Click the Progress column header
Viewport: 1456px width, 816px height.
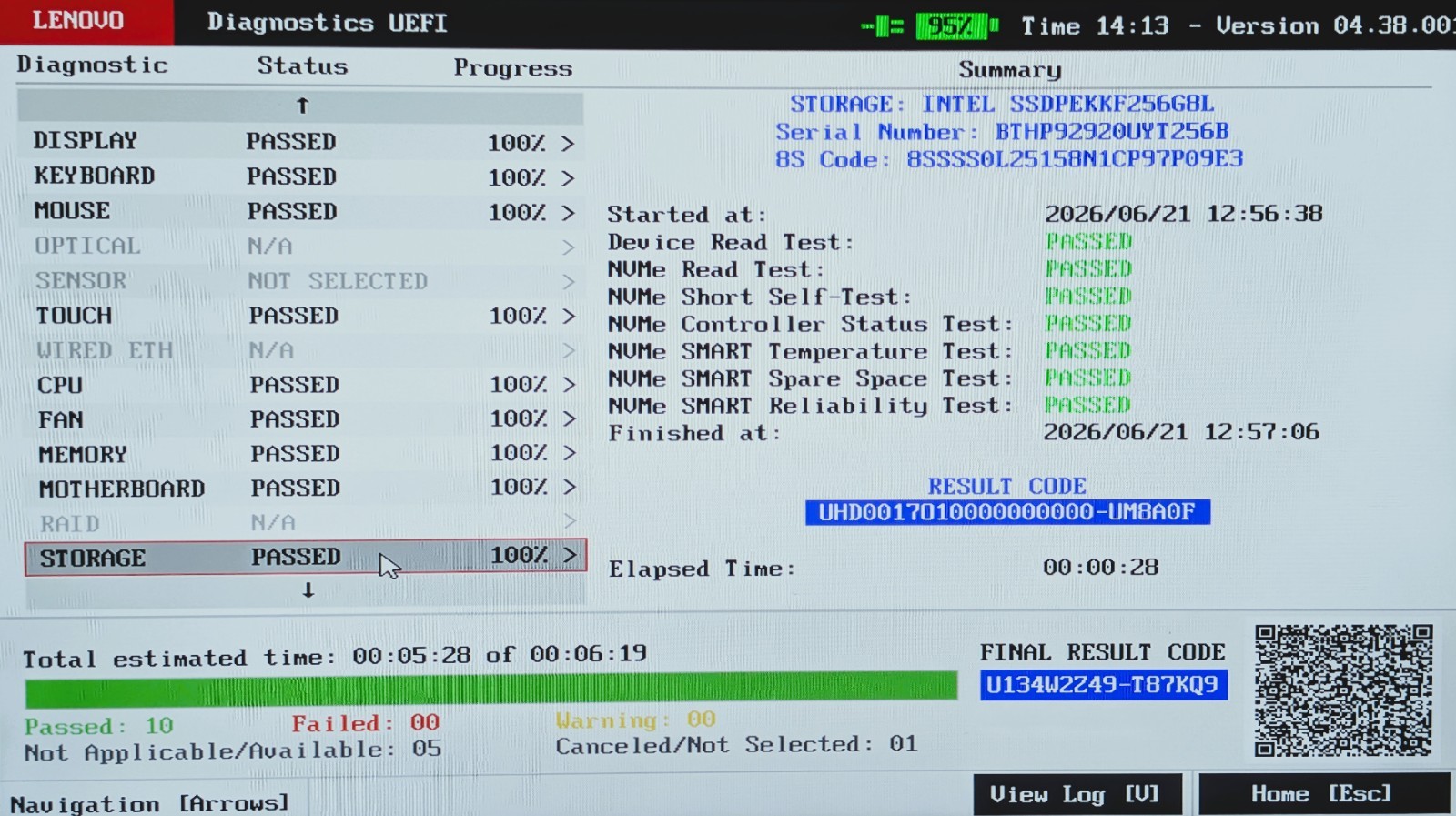(513, 68)
